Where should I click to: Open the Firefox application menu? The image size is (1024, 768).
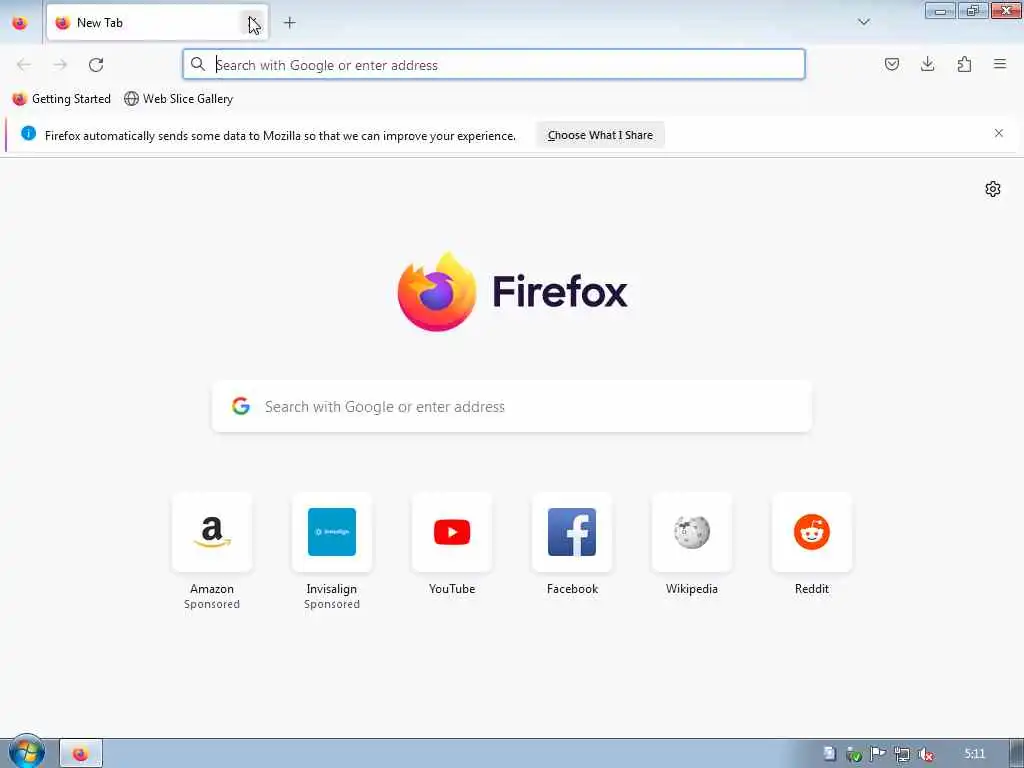[x=1000, y=64]
